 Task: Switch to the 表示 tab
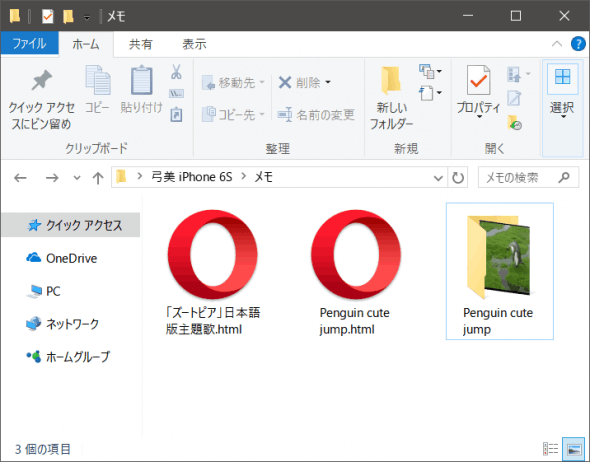point(194,44)
